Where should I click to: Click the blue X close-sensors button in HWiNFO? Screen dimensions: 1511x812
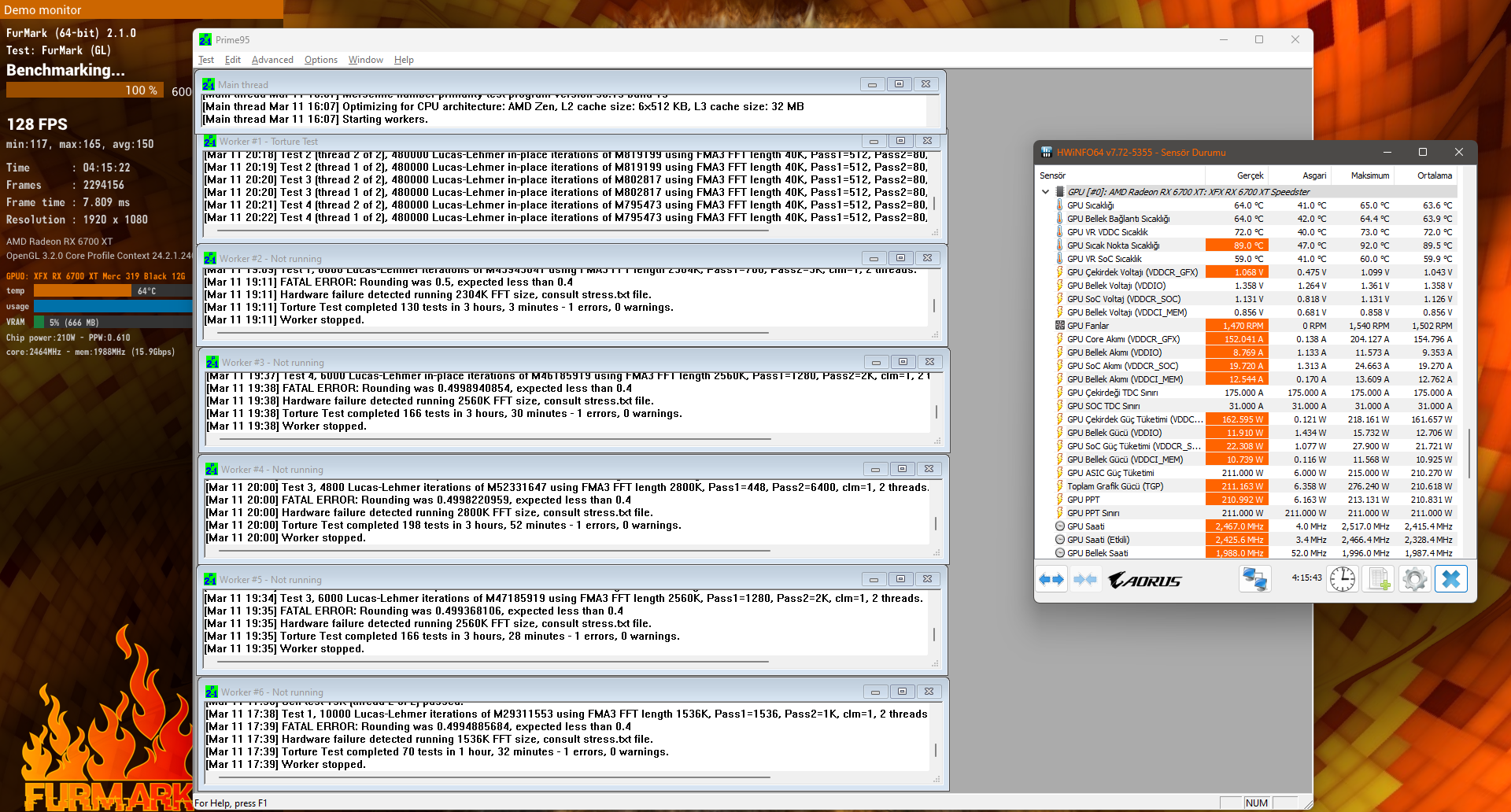pos(1450,580)
